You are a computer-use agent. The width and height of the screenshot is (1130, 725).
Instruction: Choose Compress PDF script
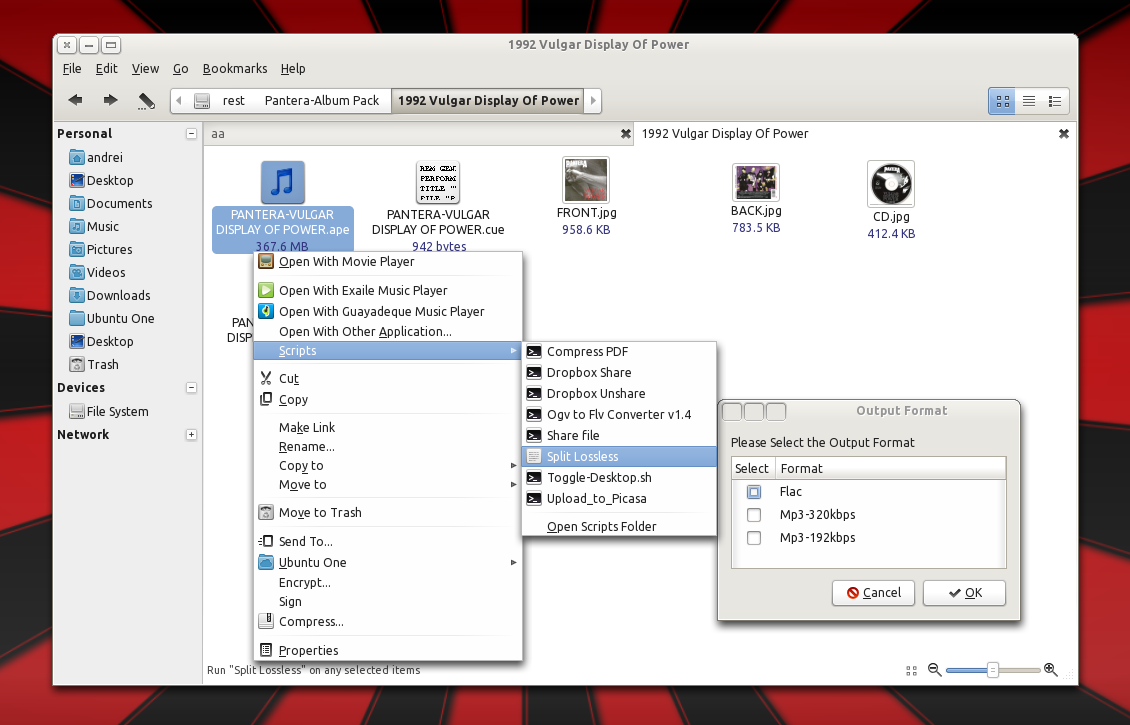(619, 352)
